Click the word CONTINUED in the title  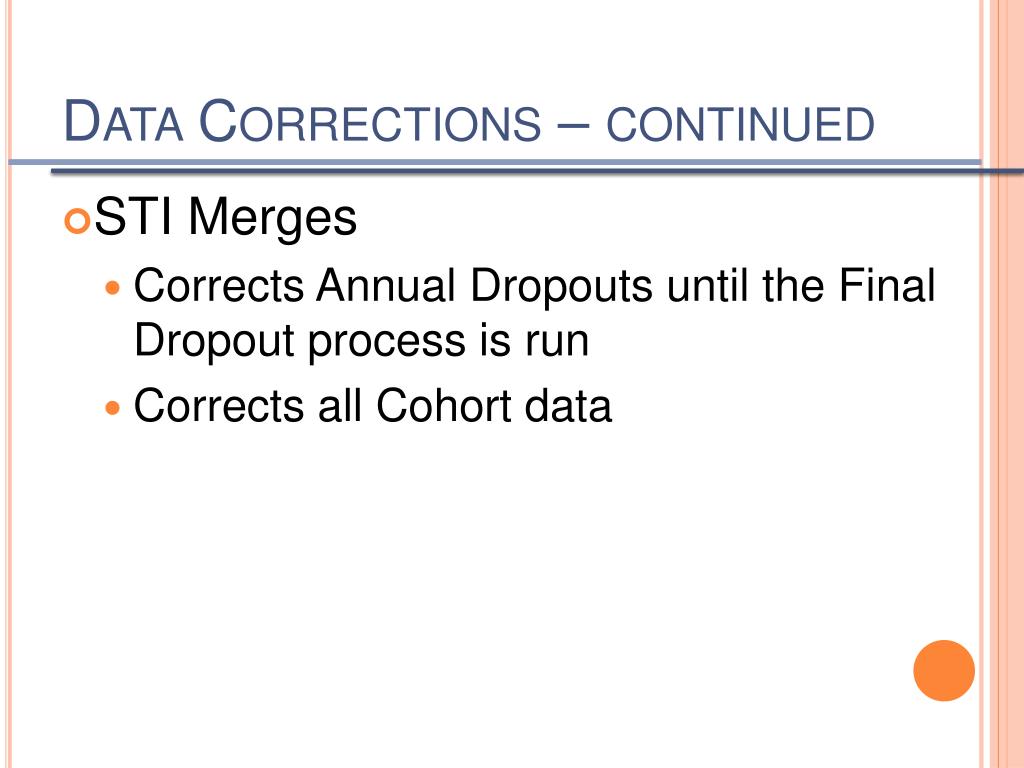click(x=741, y=124)
